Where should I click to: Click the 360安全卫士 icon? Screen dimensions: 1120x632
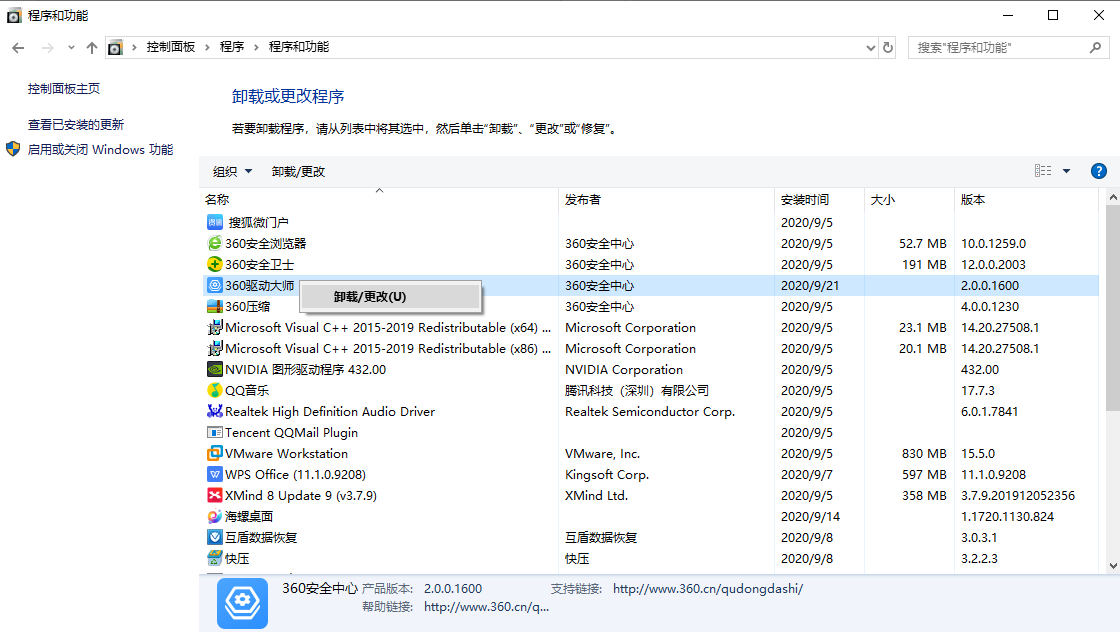[x=214, y=264]
